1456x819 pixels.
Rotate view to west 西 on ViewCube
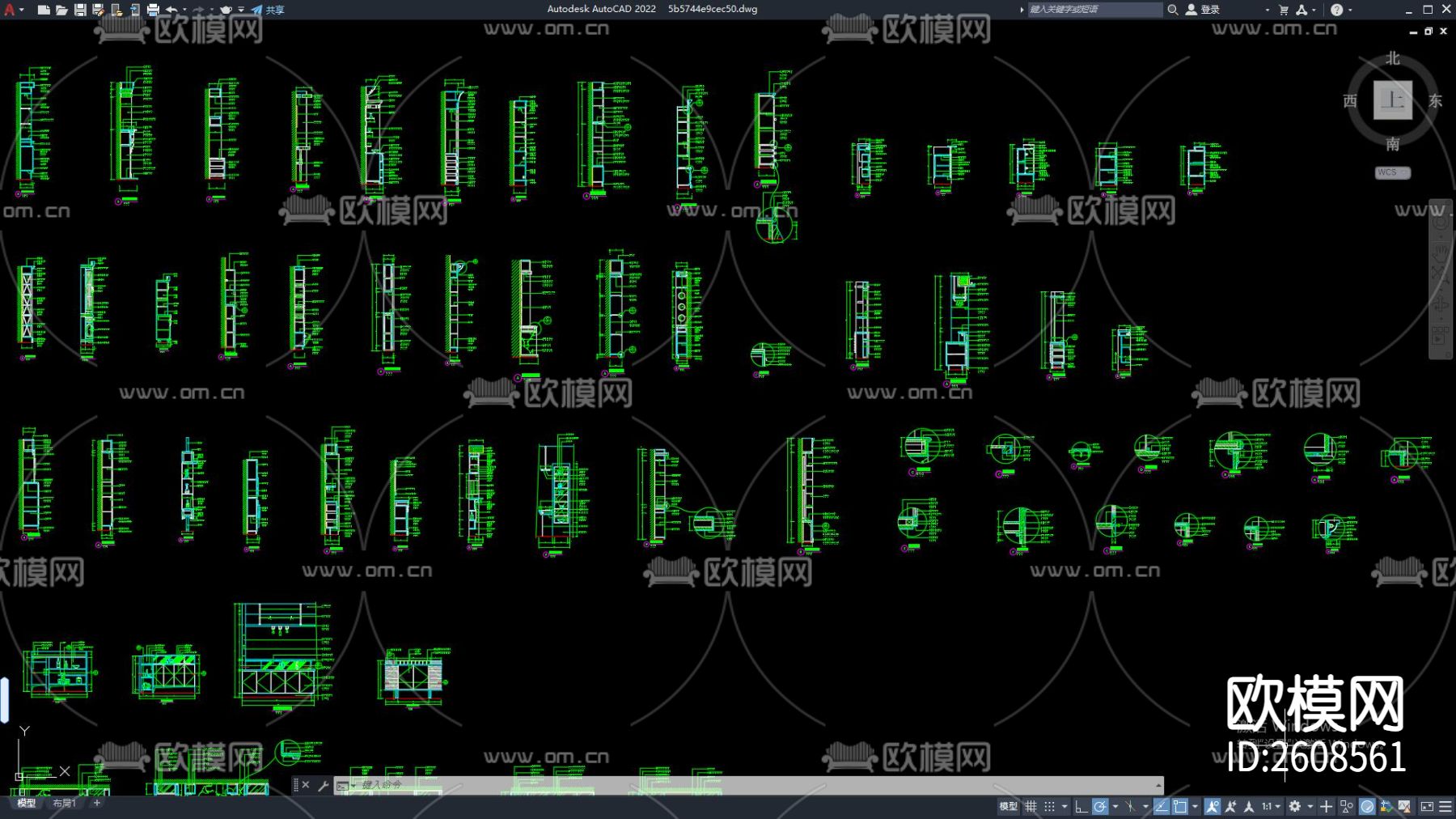click(1350, 100)
